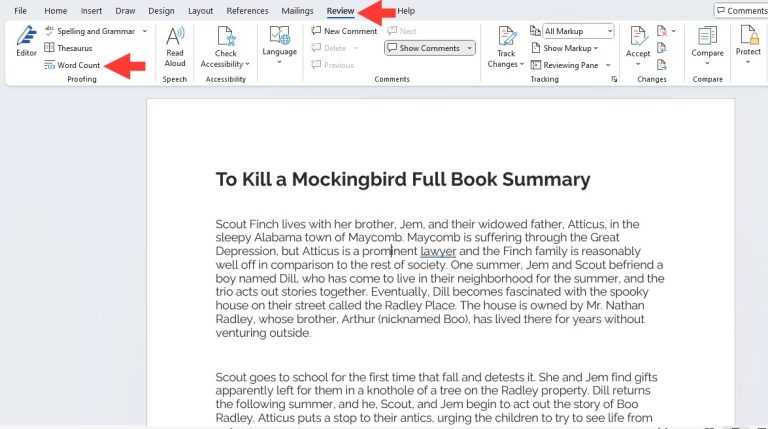Switch to the Insert tab

tap(91, 10)
